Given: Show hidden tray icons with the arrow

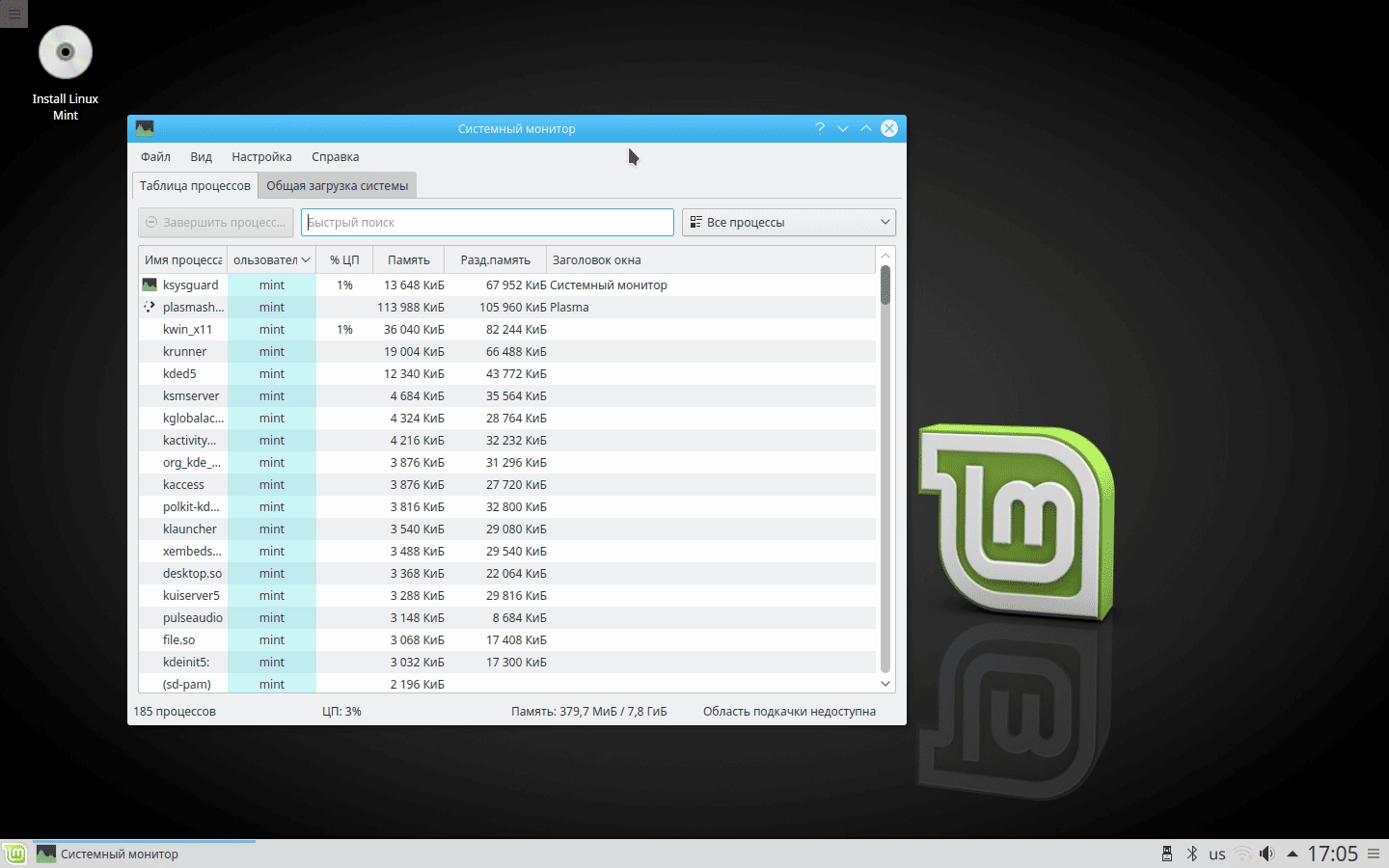Looking at the screenshot, I should click(1293, 854).
